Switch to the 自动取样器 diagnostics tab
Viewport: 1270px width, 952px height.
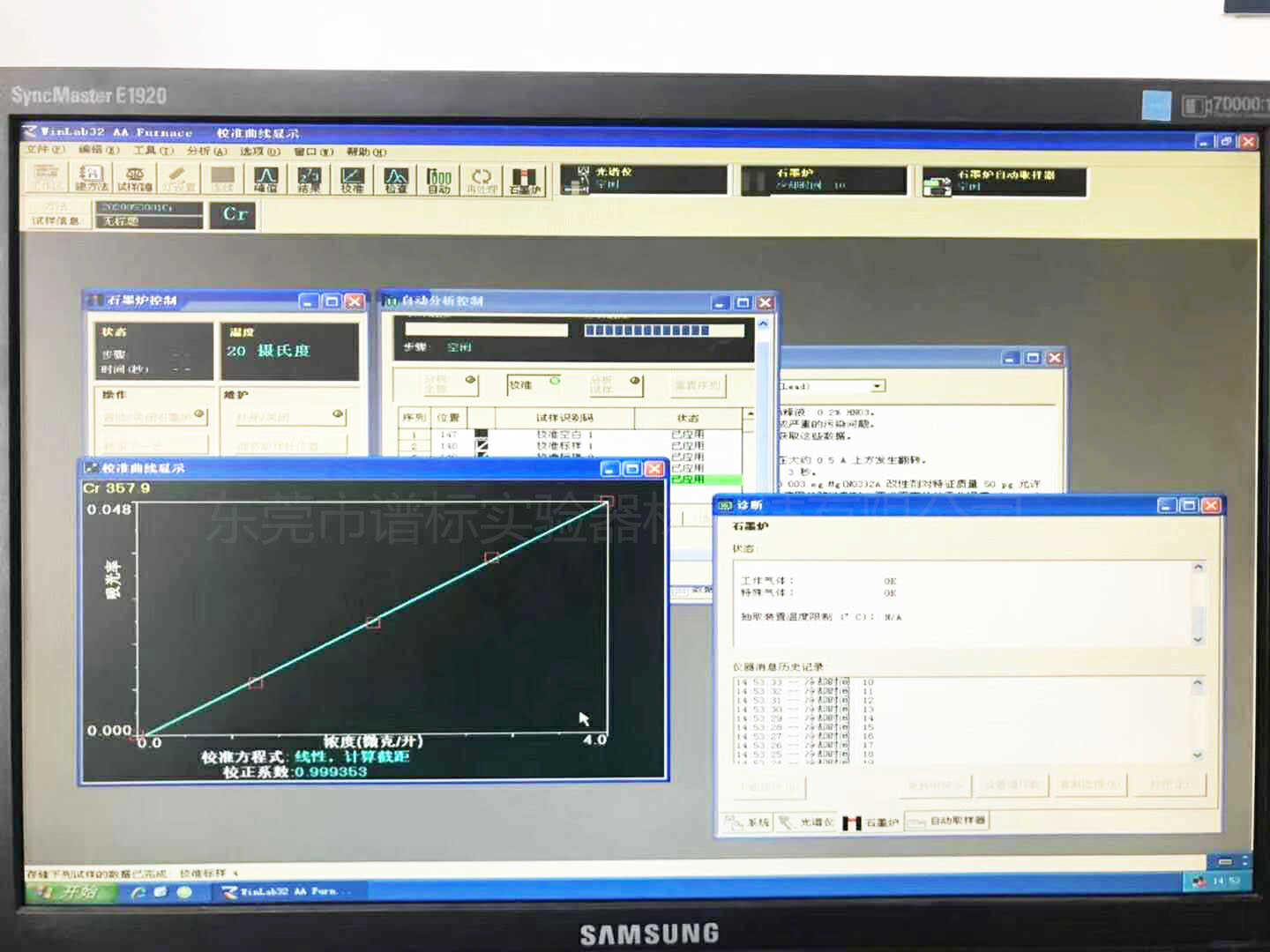947,821
